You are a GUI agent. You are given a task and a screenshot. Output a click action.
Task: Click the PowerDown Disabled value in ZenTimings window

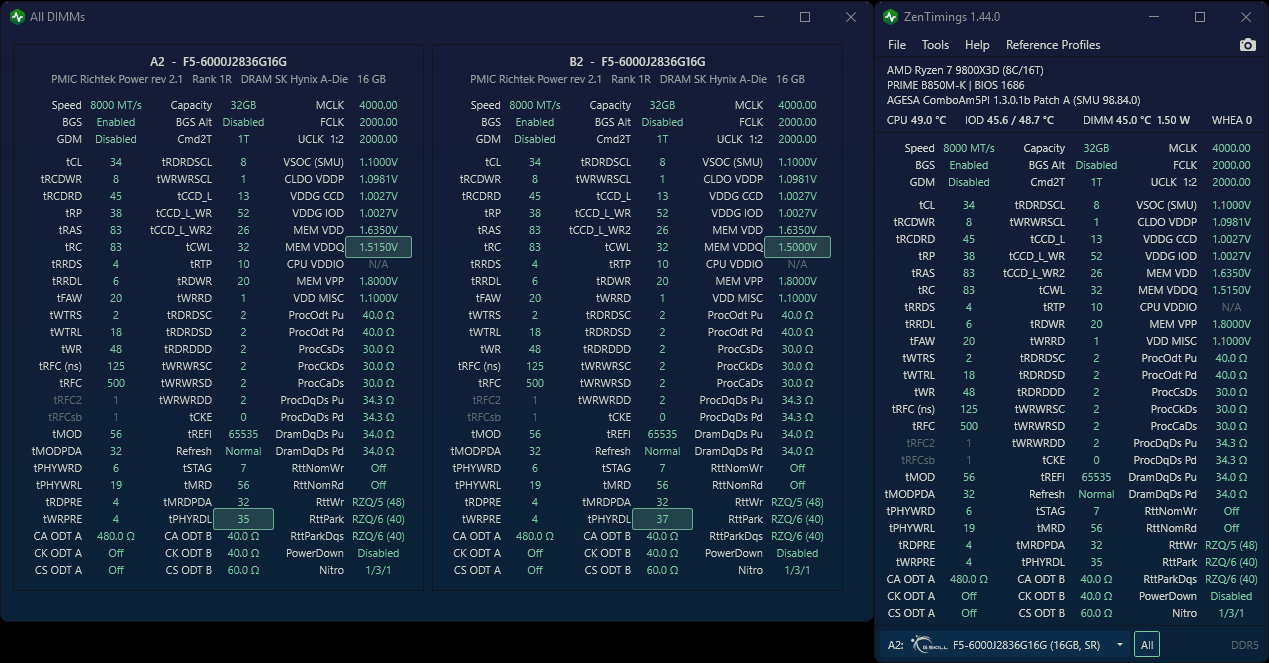1231,596
